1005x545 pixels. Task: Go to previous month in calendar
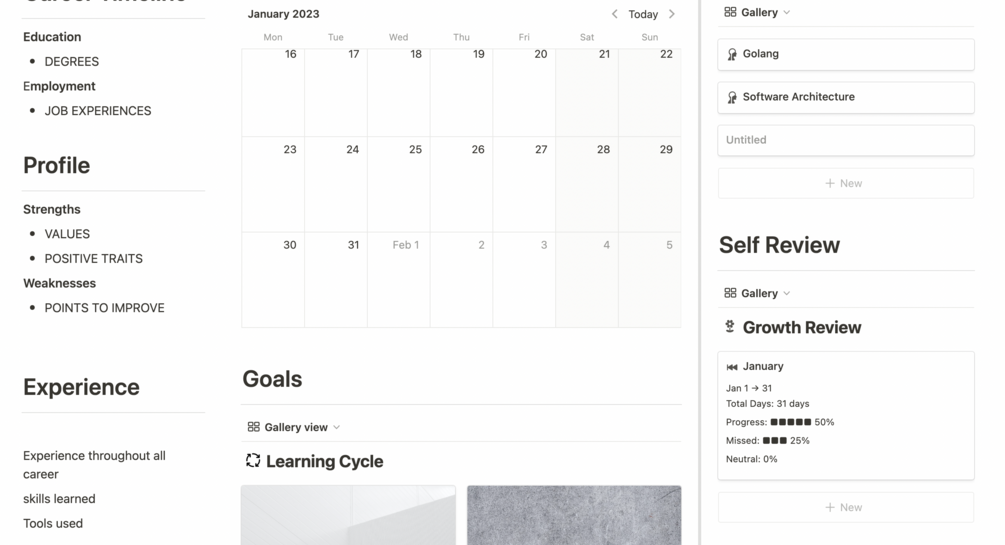pos(614,14)
